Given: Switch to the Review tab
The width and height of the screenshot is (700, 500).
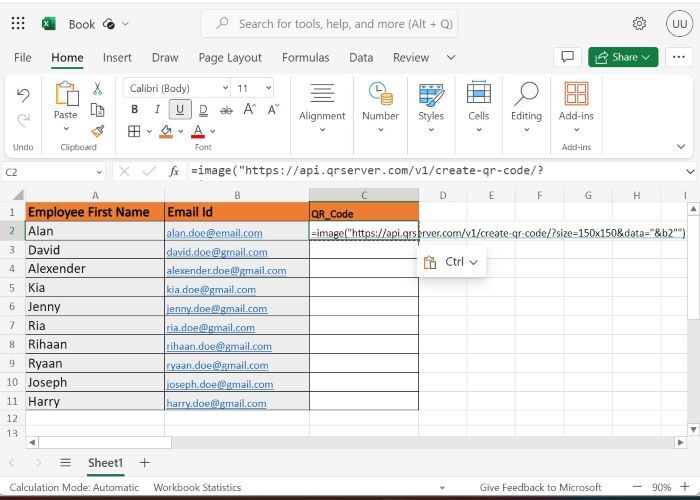Looking at the screenshot, I should click(411, 58).
